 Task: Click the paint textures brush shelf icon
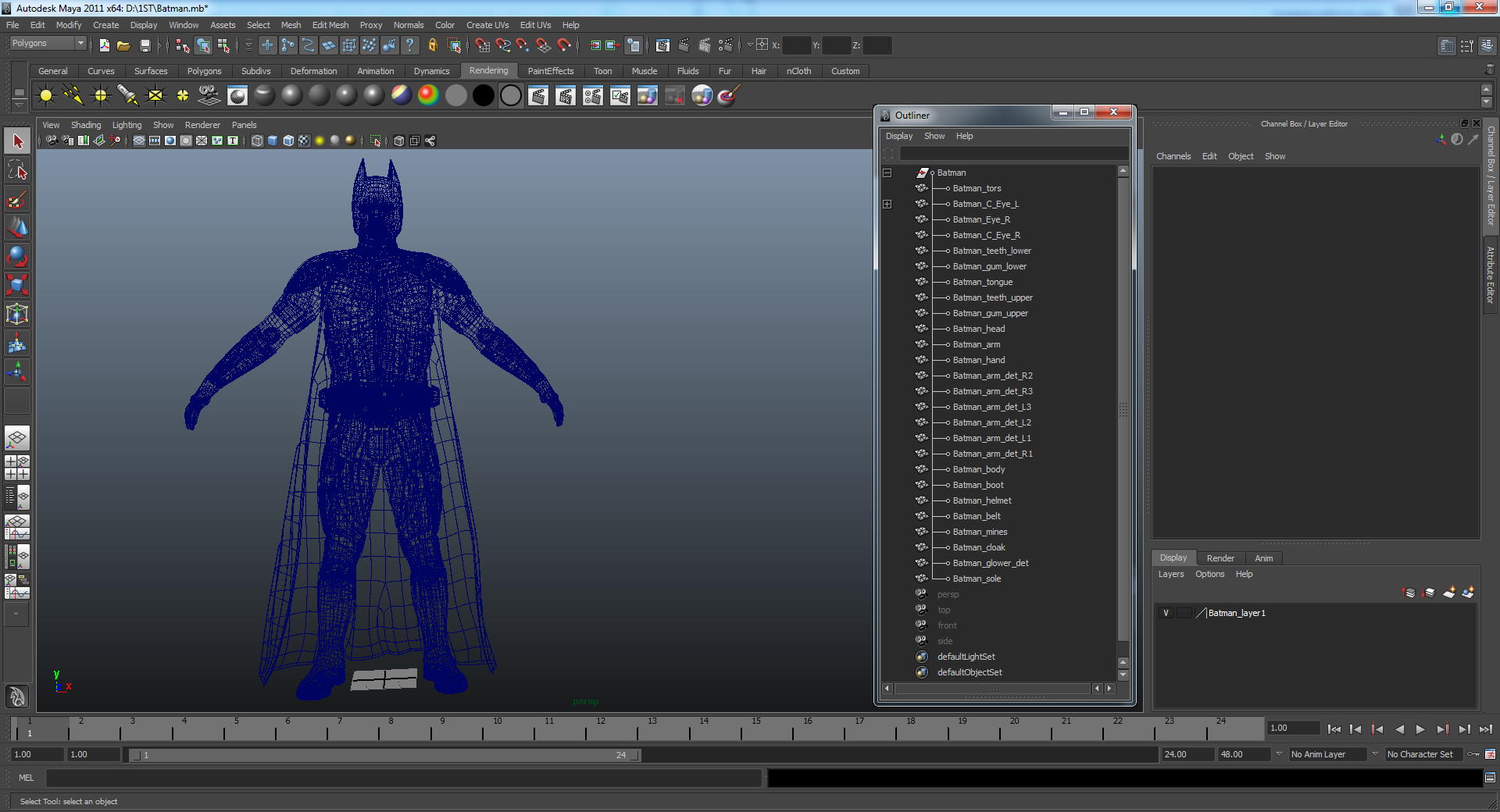[x=728, y=95]
